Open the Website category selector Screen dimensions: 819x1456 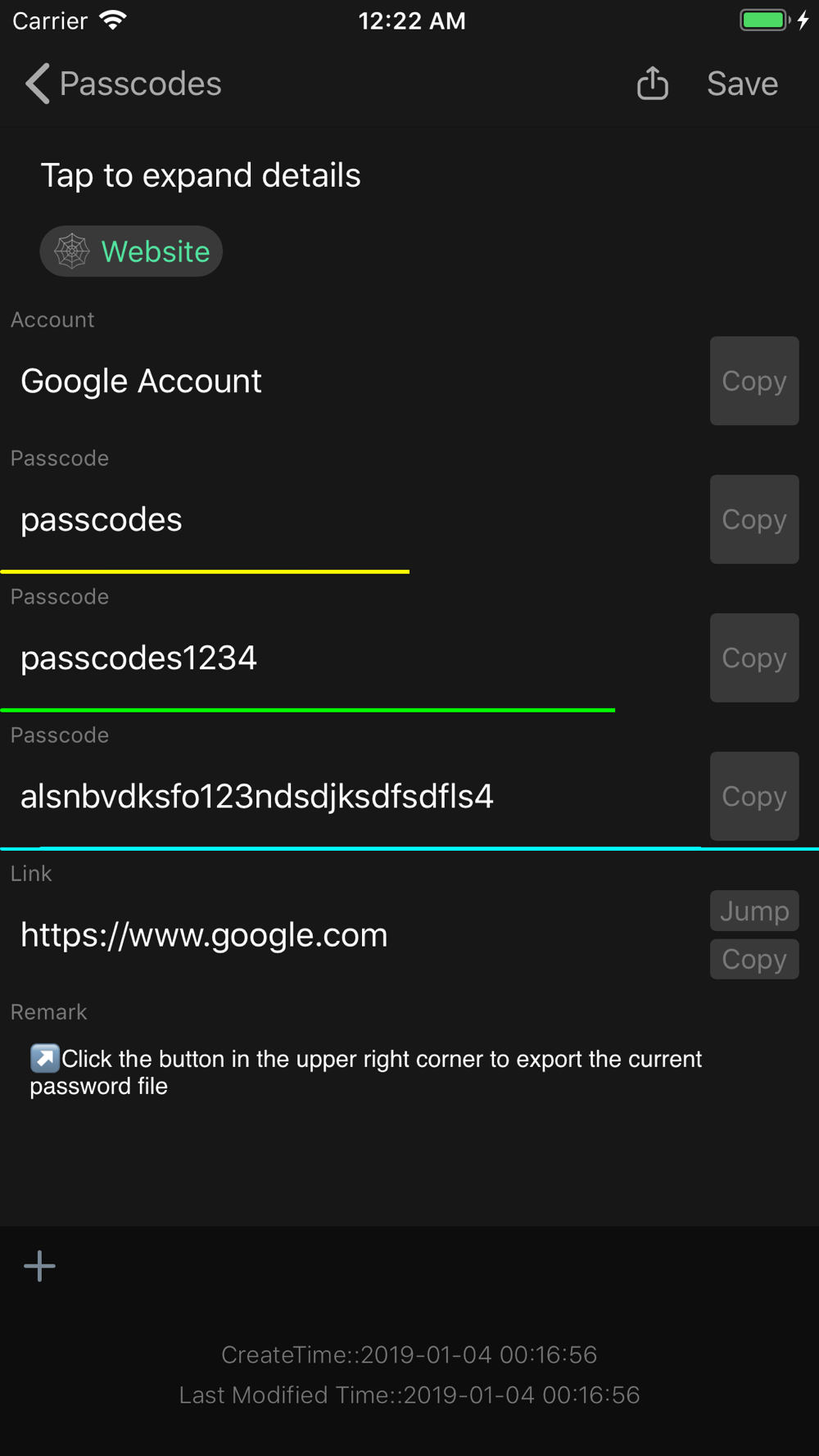tap(131, 251)
